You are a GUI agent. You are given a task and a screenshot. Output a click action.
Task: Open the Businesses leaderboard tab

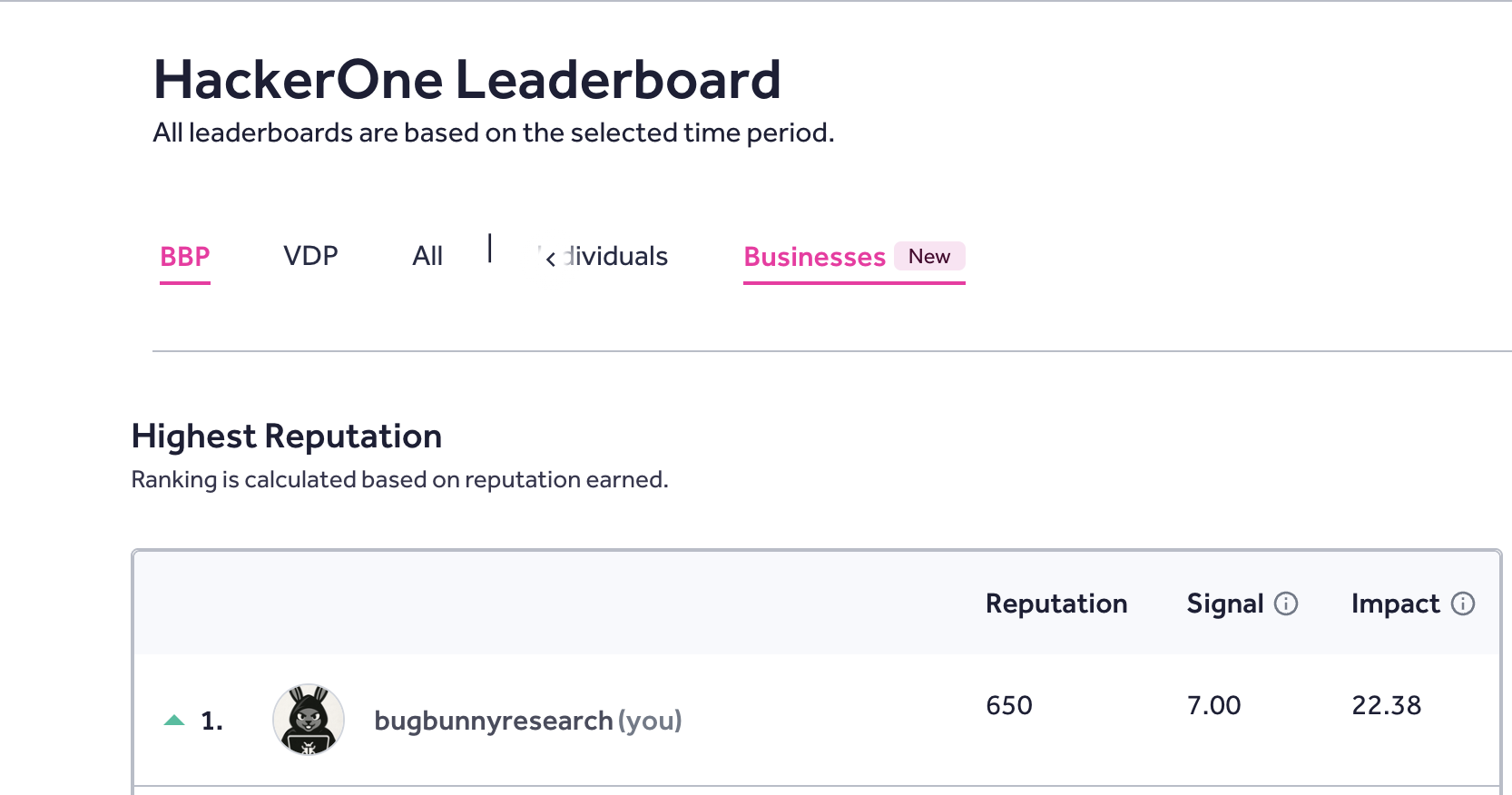click(814, 257)
